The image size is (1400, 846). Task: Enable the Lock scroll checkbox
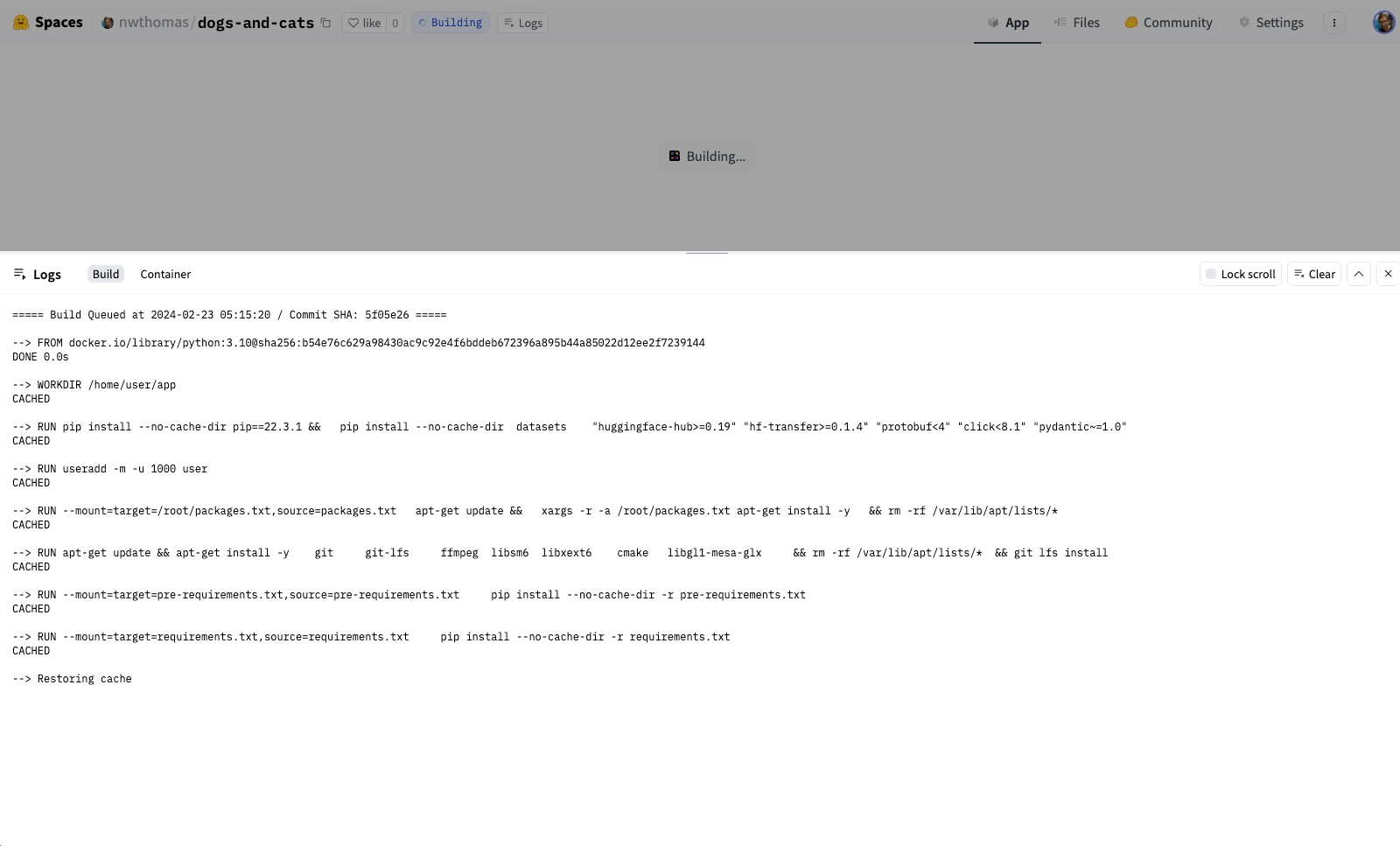[1211, 274]
